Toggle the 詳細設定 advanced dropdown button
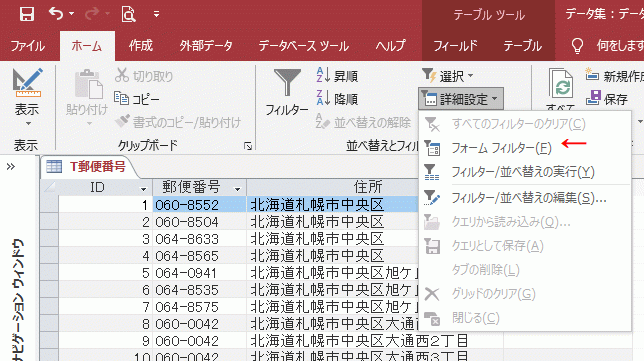The height and width of the screenshot is (361, 644). tap(461, 99)
